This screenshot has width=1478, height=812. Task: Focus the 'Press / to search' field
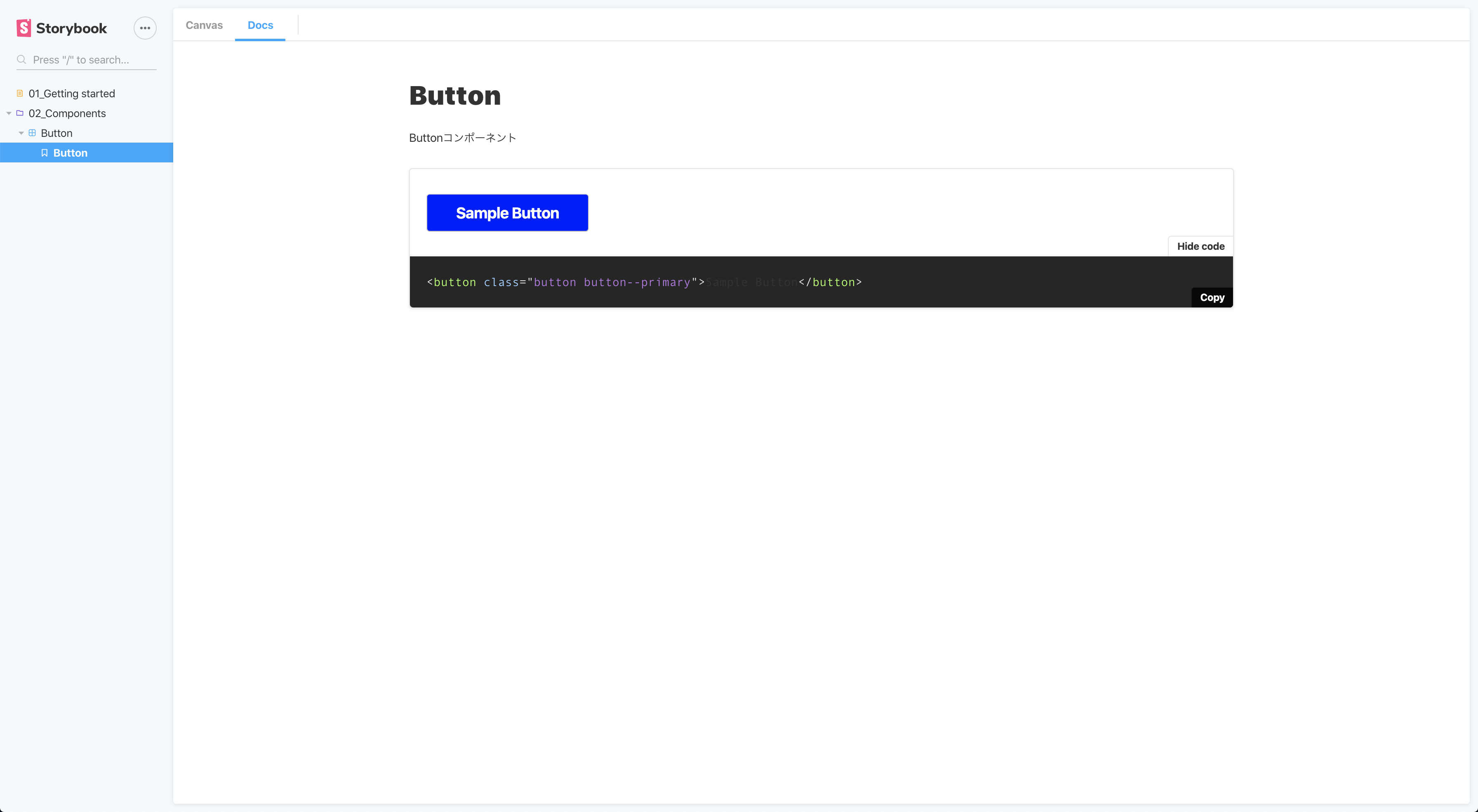click(x=87, y=60)
